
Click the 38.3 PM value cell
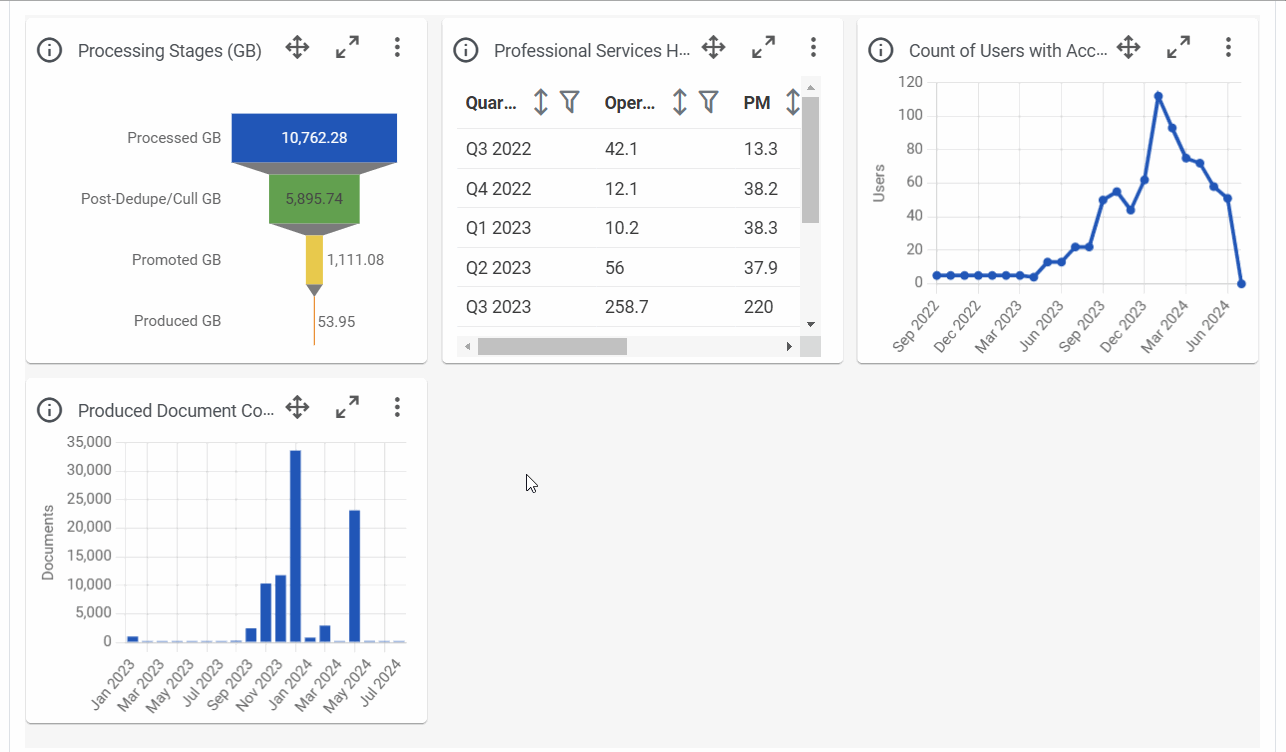761,228
